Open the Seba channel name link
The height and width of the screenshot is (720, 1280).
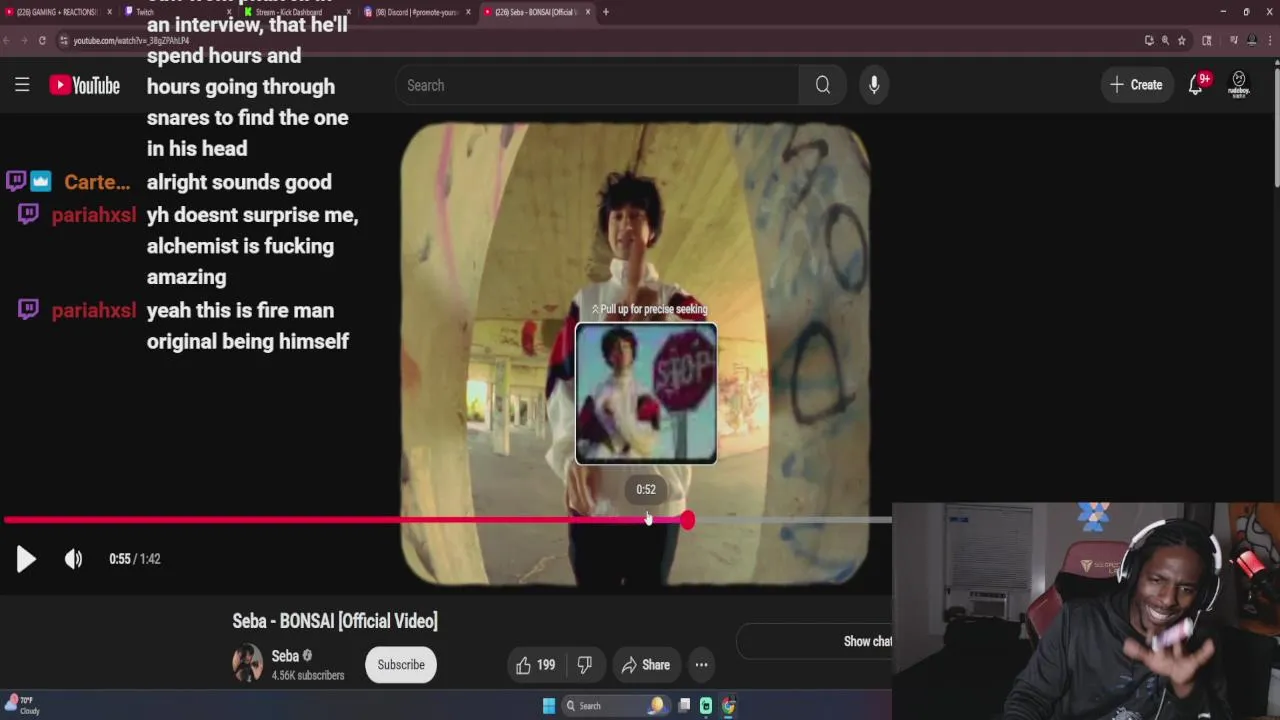[x=285, y=656]
